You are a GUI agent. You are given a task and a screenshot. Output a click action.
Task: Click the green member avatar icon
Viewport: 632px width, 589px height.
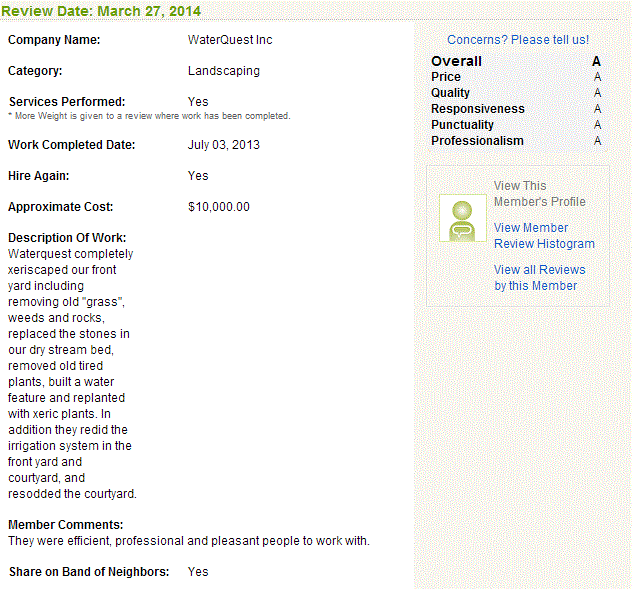pos(463,218)
